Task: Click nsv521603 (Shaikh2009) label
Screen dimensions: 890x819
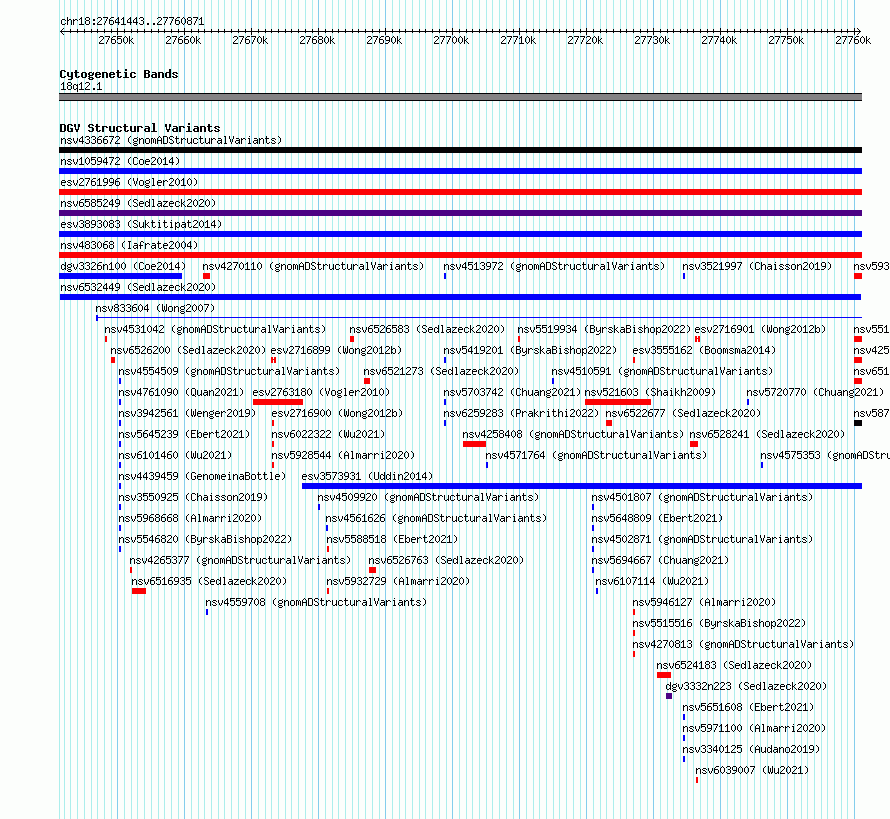Action: [x=650, y=392]
